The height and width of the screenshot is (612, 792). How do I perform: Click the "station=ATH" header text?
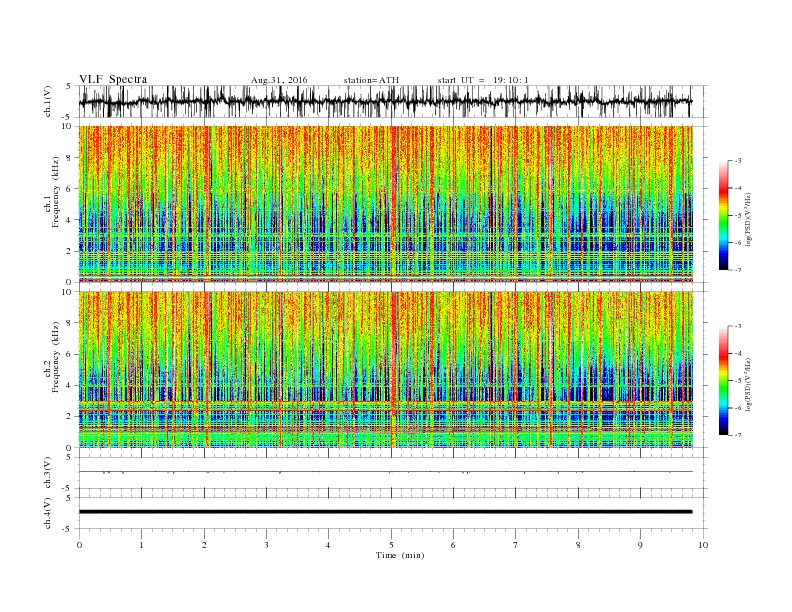[x=371, y=80]
